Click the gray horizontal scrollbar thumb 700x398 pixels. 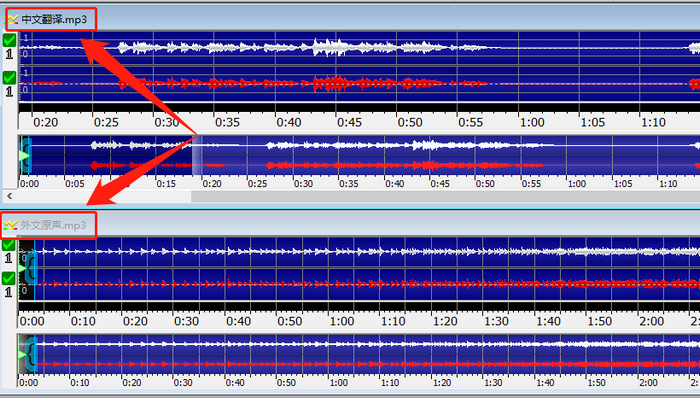(446, 195)
